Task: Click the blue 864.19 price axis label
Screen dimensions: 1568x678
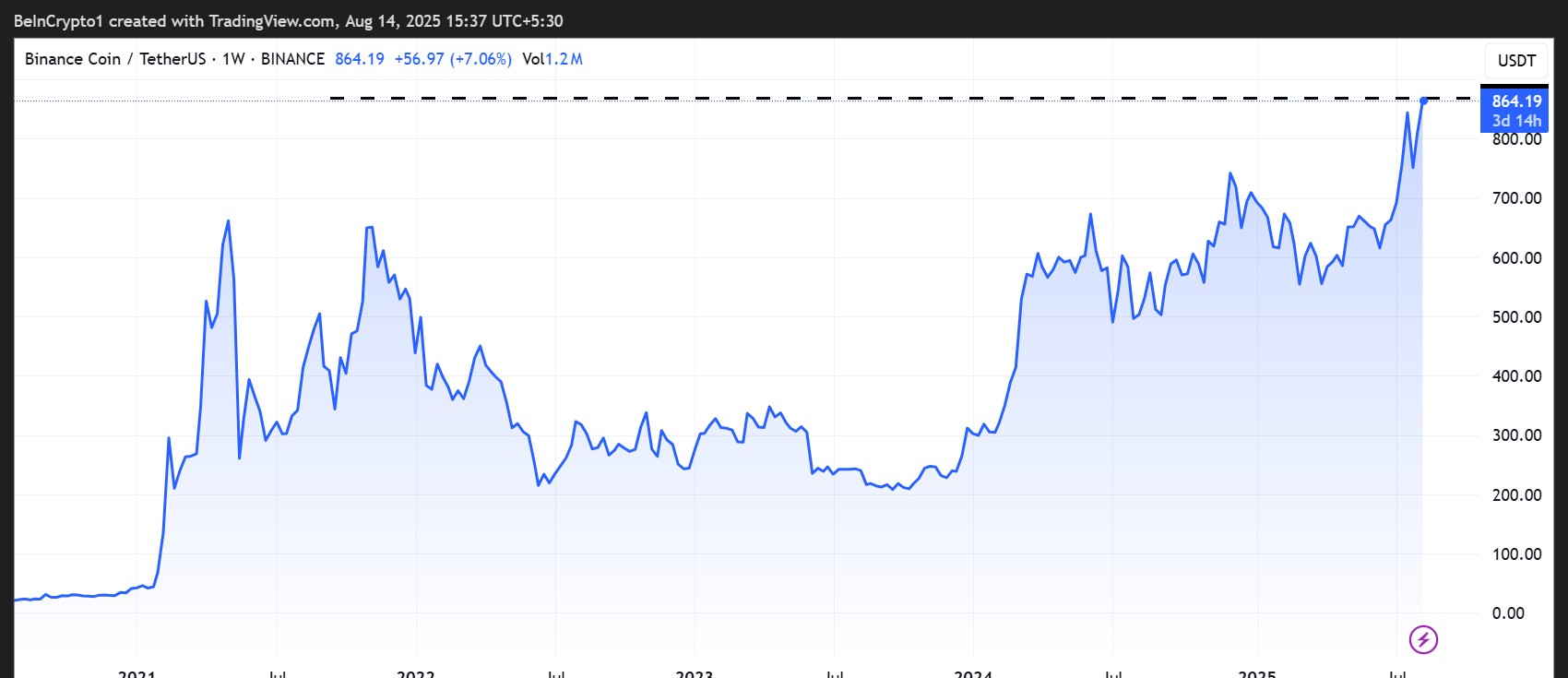Action: coord(1516,101)
